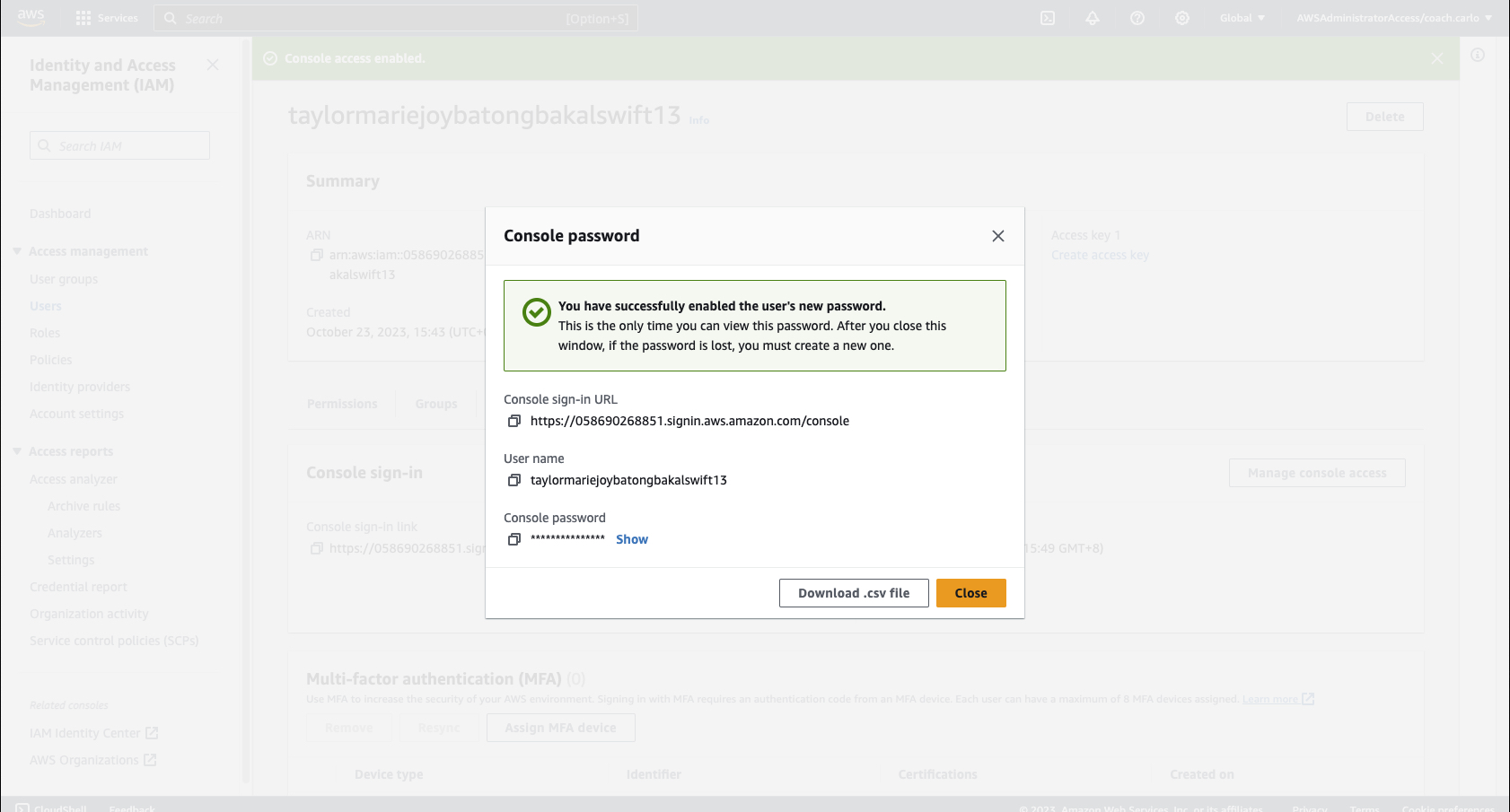Screen dimensions: 1510x812
Task: Switch to the Permissions tab
Action: (342, 404)
